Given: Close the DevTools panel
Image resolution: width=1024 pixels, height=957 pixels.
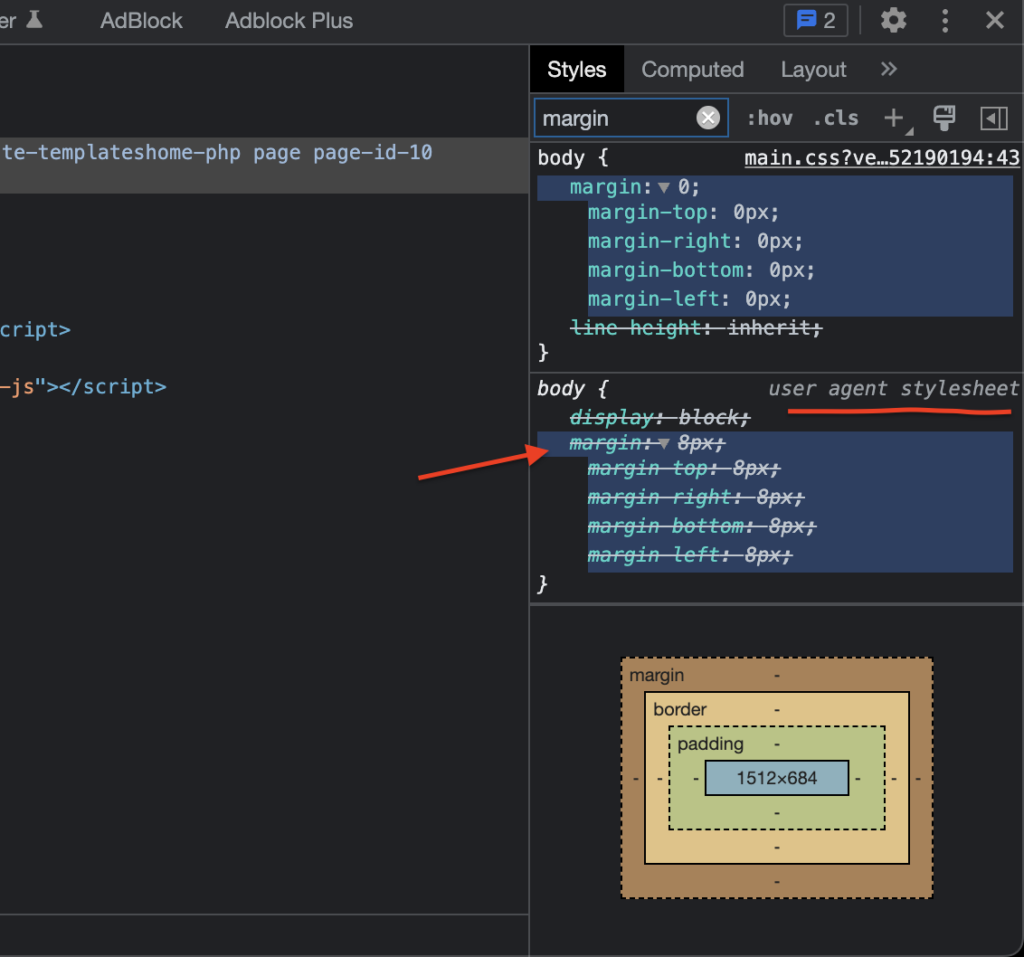Looking at the screenshot, I should 995,20.
